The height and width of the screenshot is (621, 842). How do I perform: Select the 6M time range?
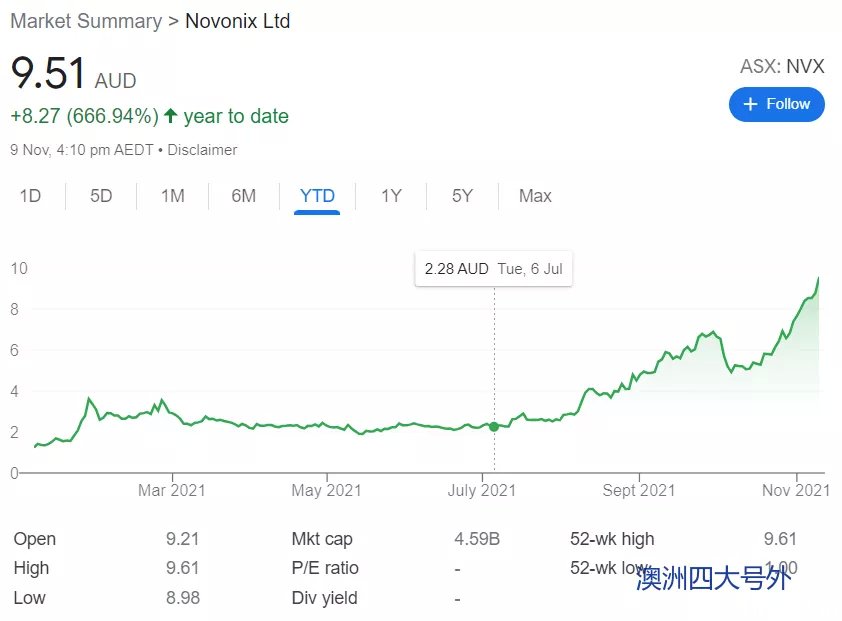[x=244, y=196]
